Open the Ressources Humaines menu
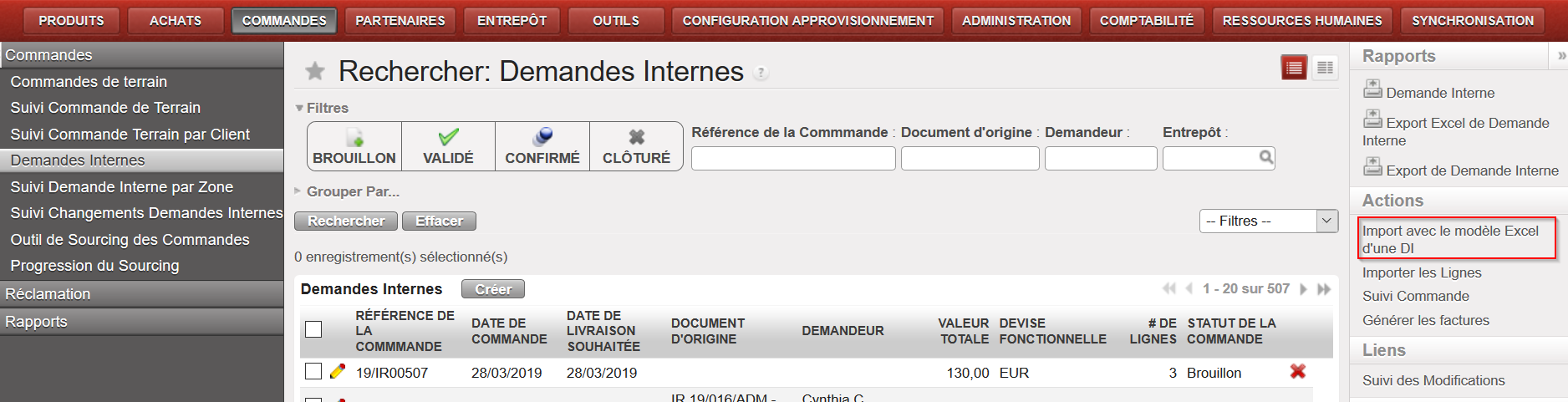 (x=1302, y=20)
